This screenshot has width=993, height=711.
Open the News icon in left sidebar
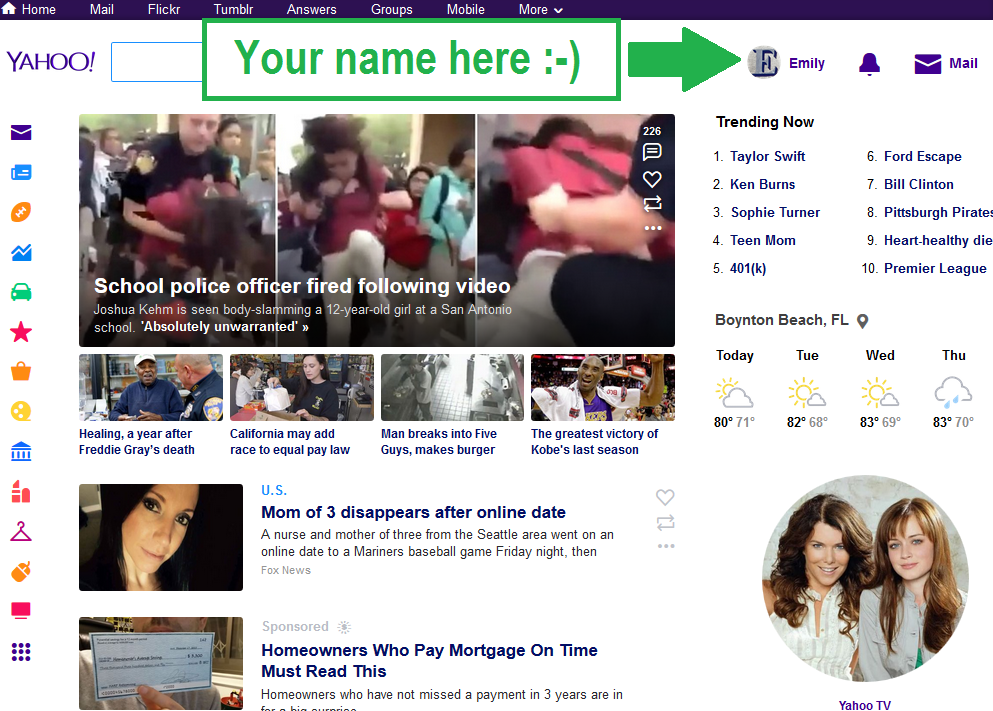[x=21, y=172]
